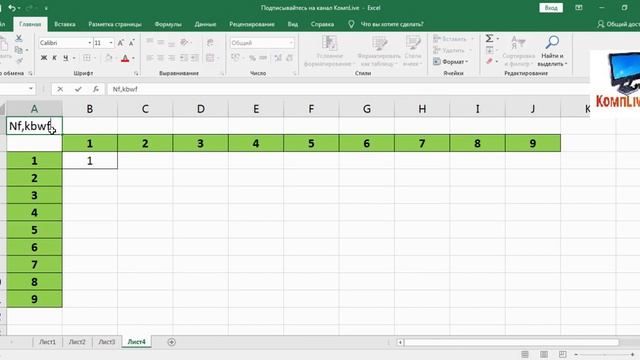Click the Insert Function fx icon

tap(96, 89)
